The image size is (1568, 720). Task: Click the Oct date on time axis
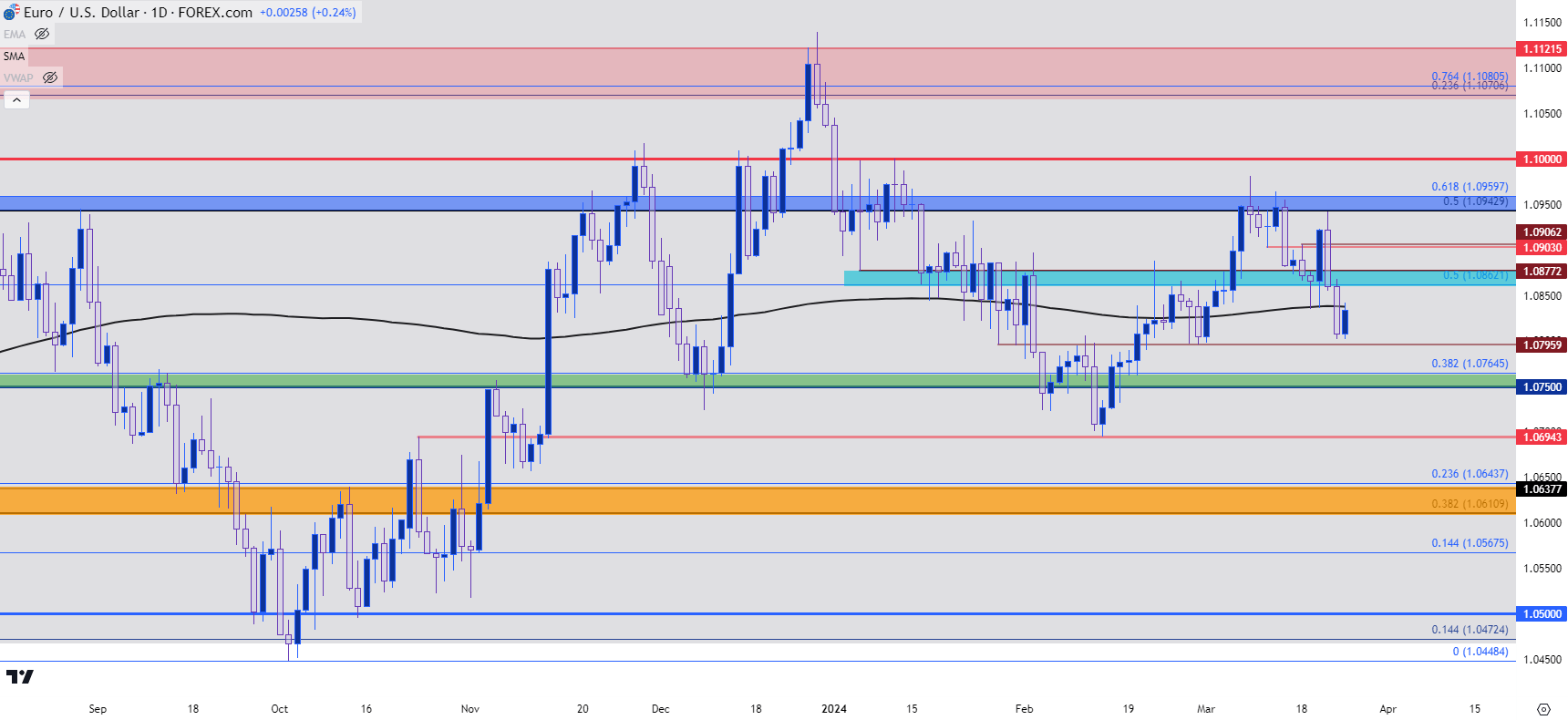pos(279,709)
